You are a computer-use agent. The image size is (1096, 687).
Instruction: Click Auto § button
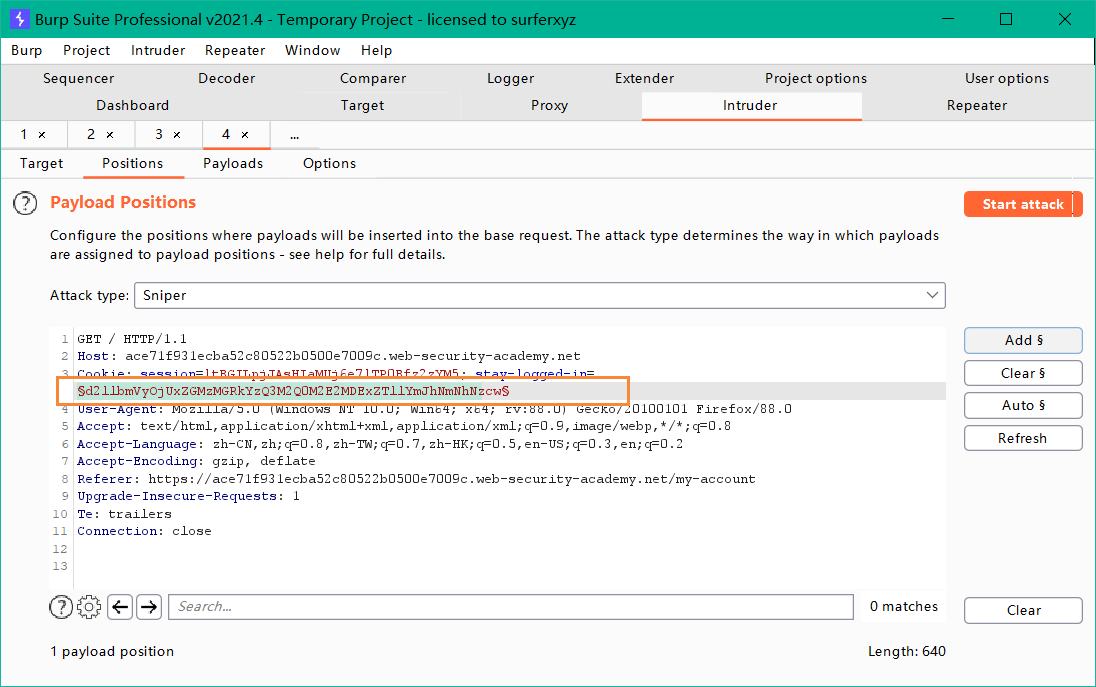click(x=1023, y=405)
